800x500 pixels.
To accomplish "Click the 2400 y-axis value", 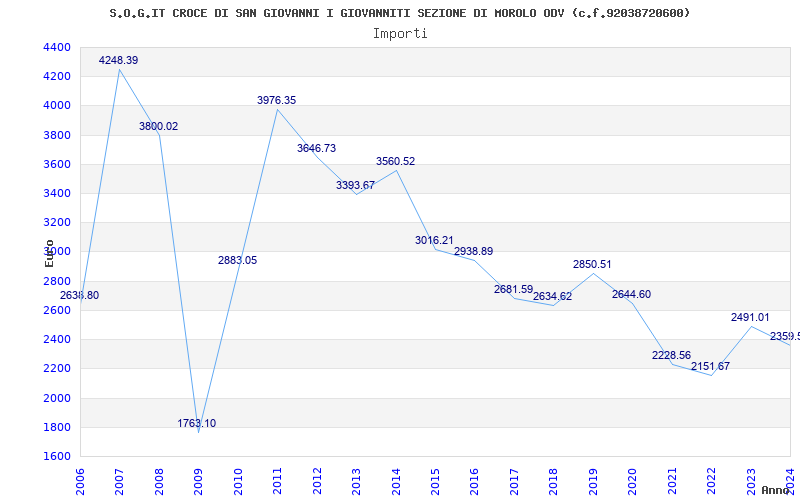I will coord(57,339).
